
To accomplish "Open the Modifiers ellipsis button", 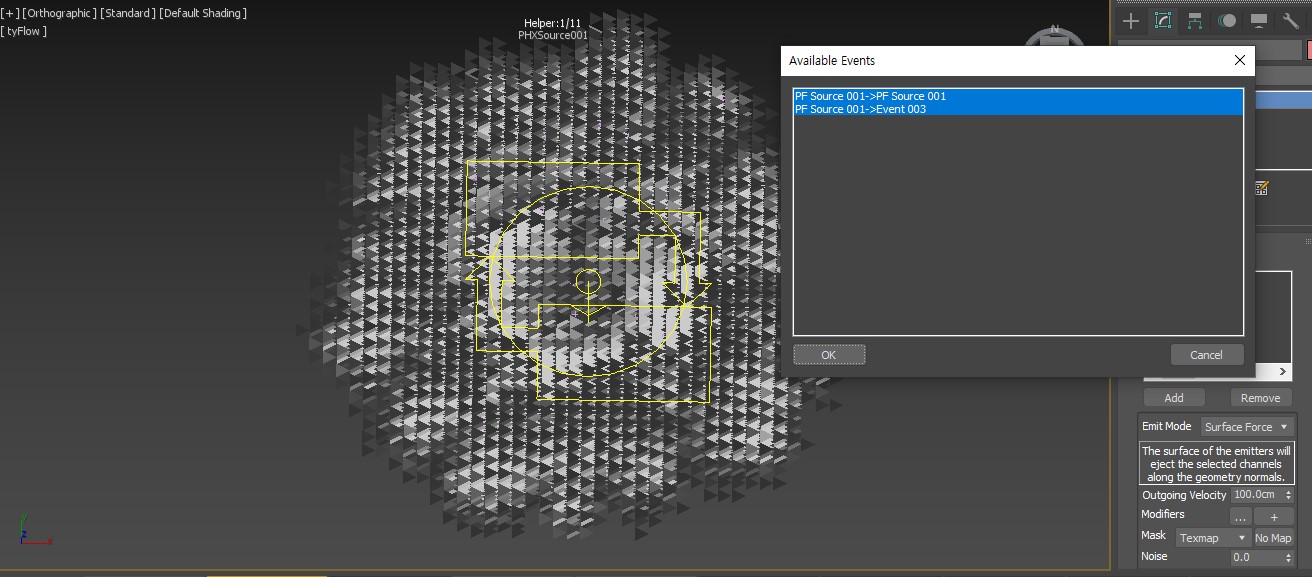I will [x=1240, y=517].
